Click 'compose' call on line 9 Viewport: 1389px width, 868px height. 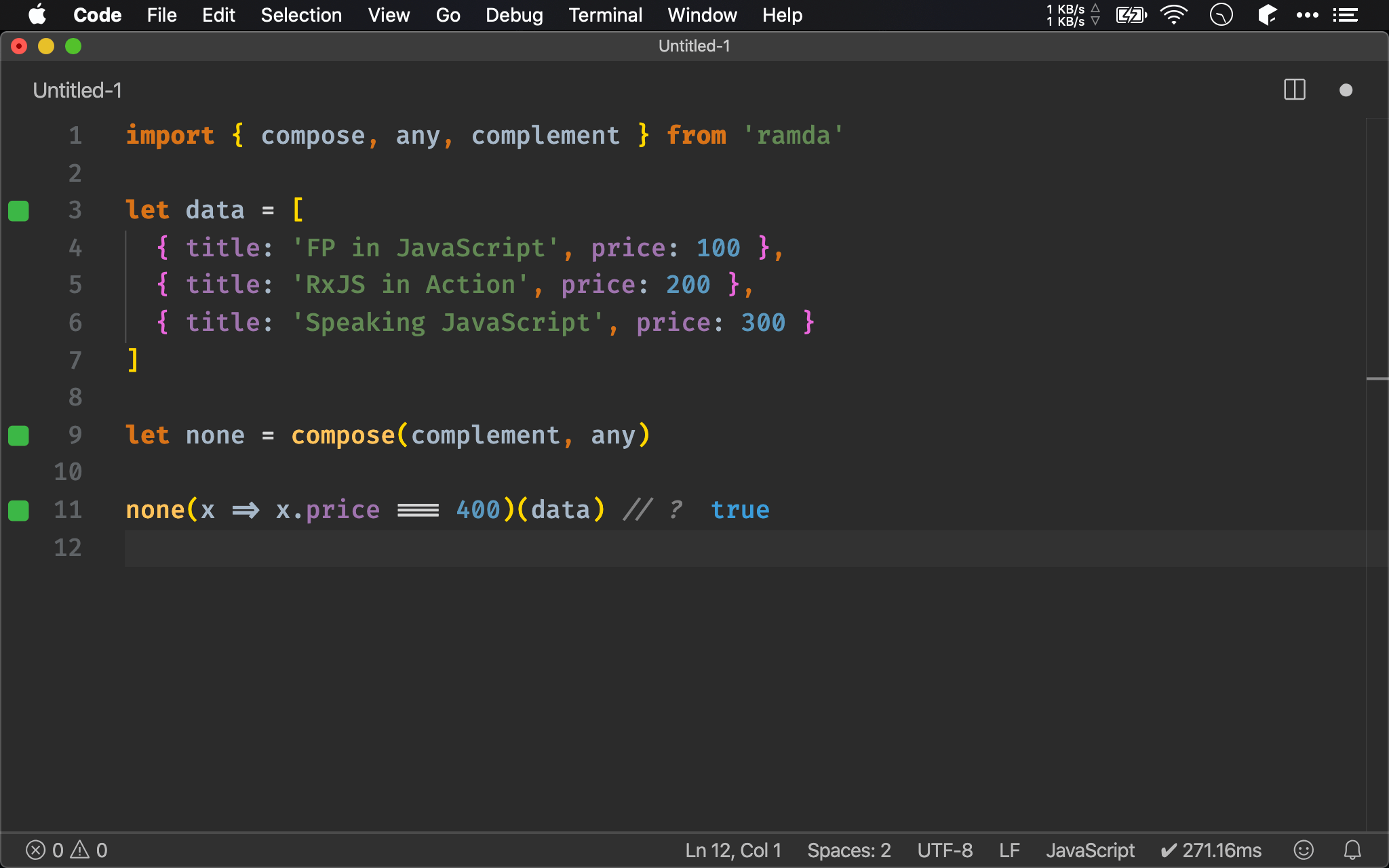coord(343,435)
